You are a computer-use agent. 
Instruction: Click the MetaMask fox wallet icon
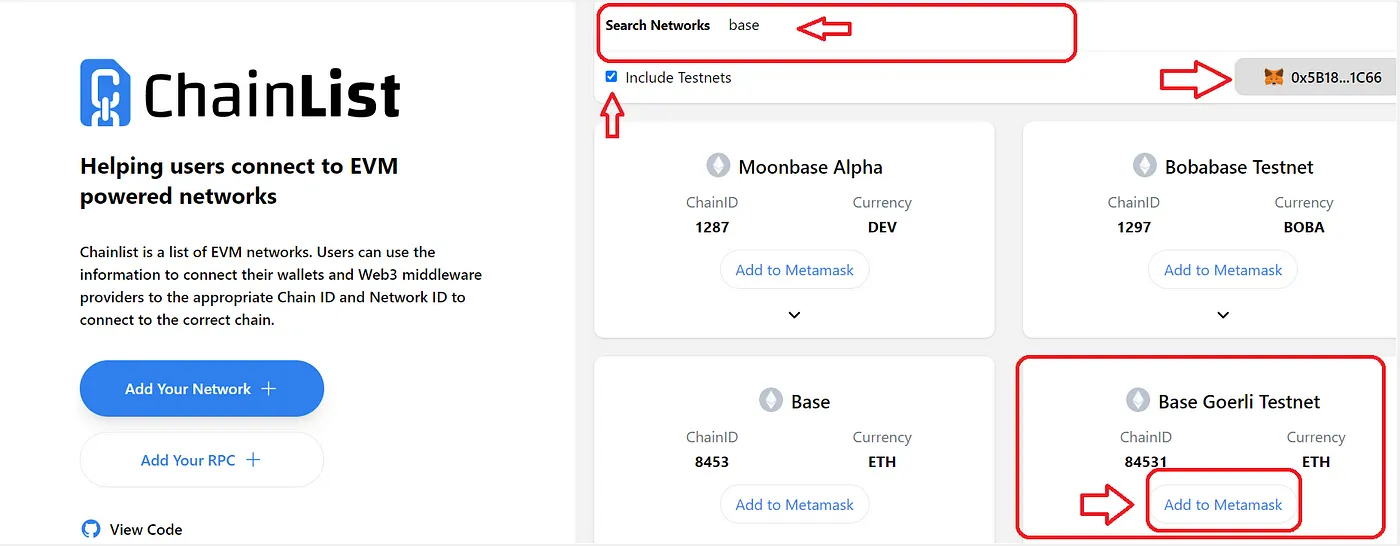coord(1273,77)
